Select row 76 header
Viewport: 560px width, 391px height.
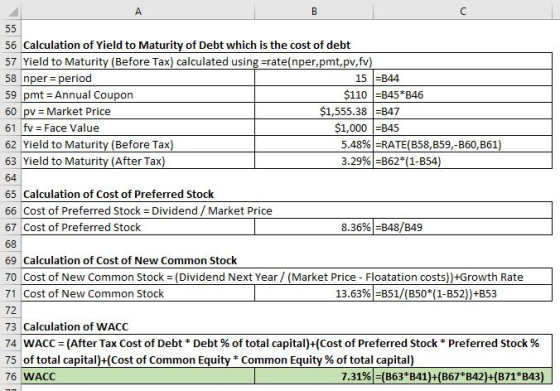pyautogui.click(x=11, y=377)
